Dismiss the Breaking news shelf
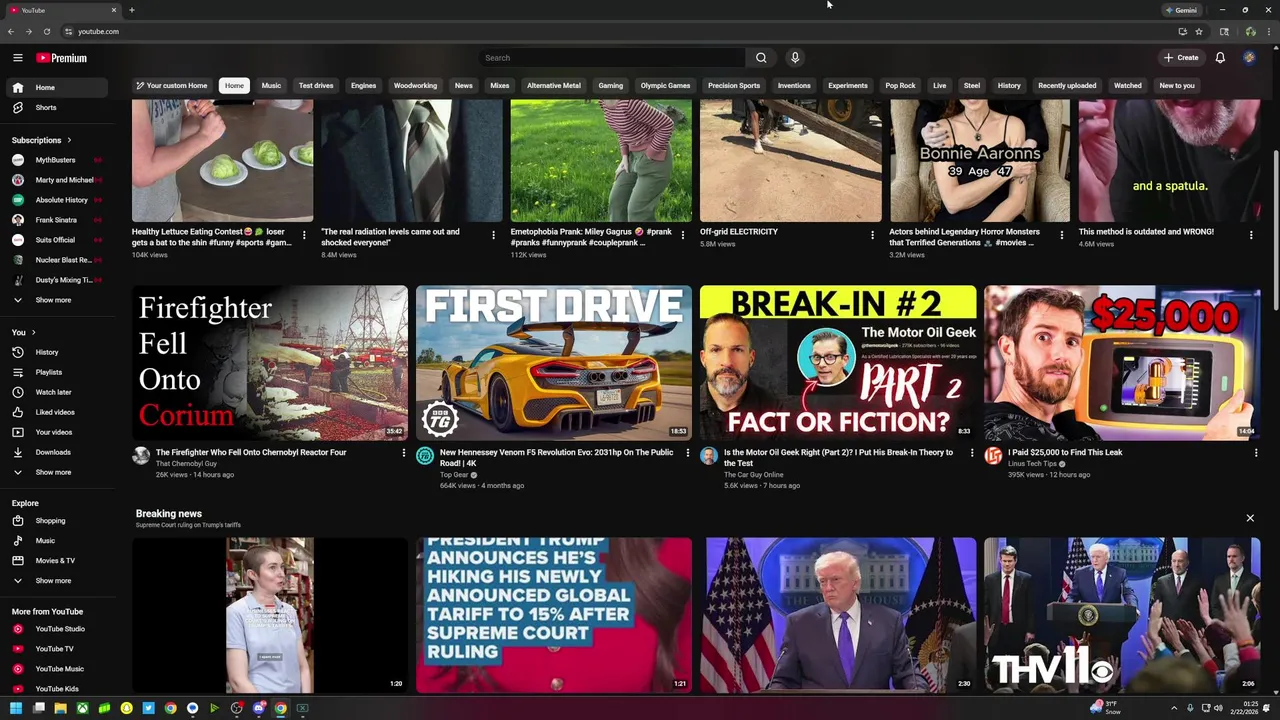The height and width of the screenshot is (720, 1280). pos(1250,518)
